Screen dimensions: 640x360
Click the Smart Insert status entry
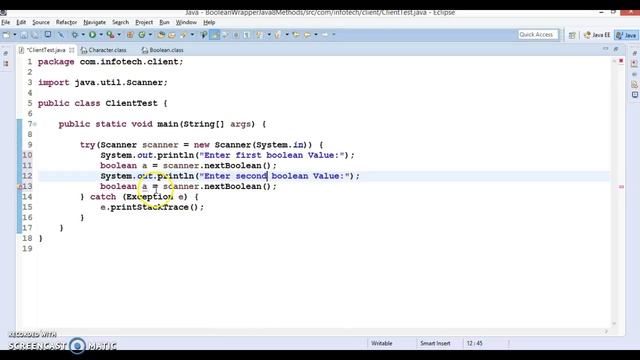[x=435, y=344]
